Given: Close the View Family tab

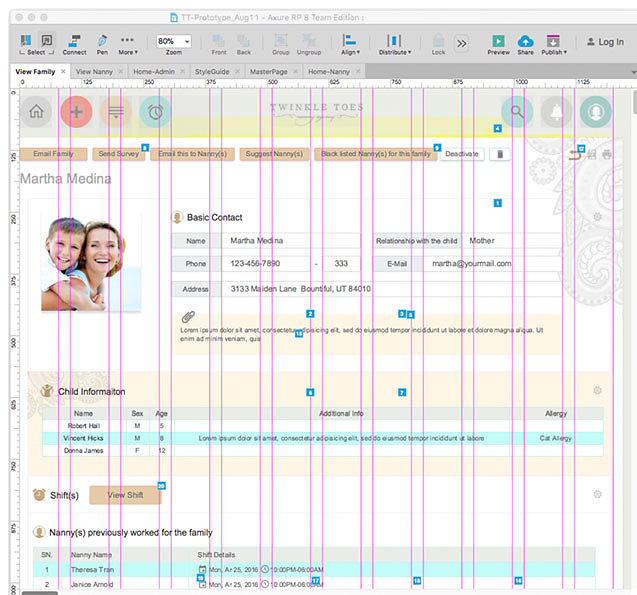Looking at the screenshot, I should [x=63, y=71].
